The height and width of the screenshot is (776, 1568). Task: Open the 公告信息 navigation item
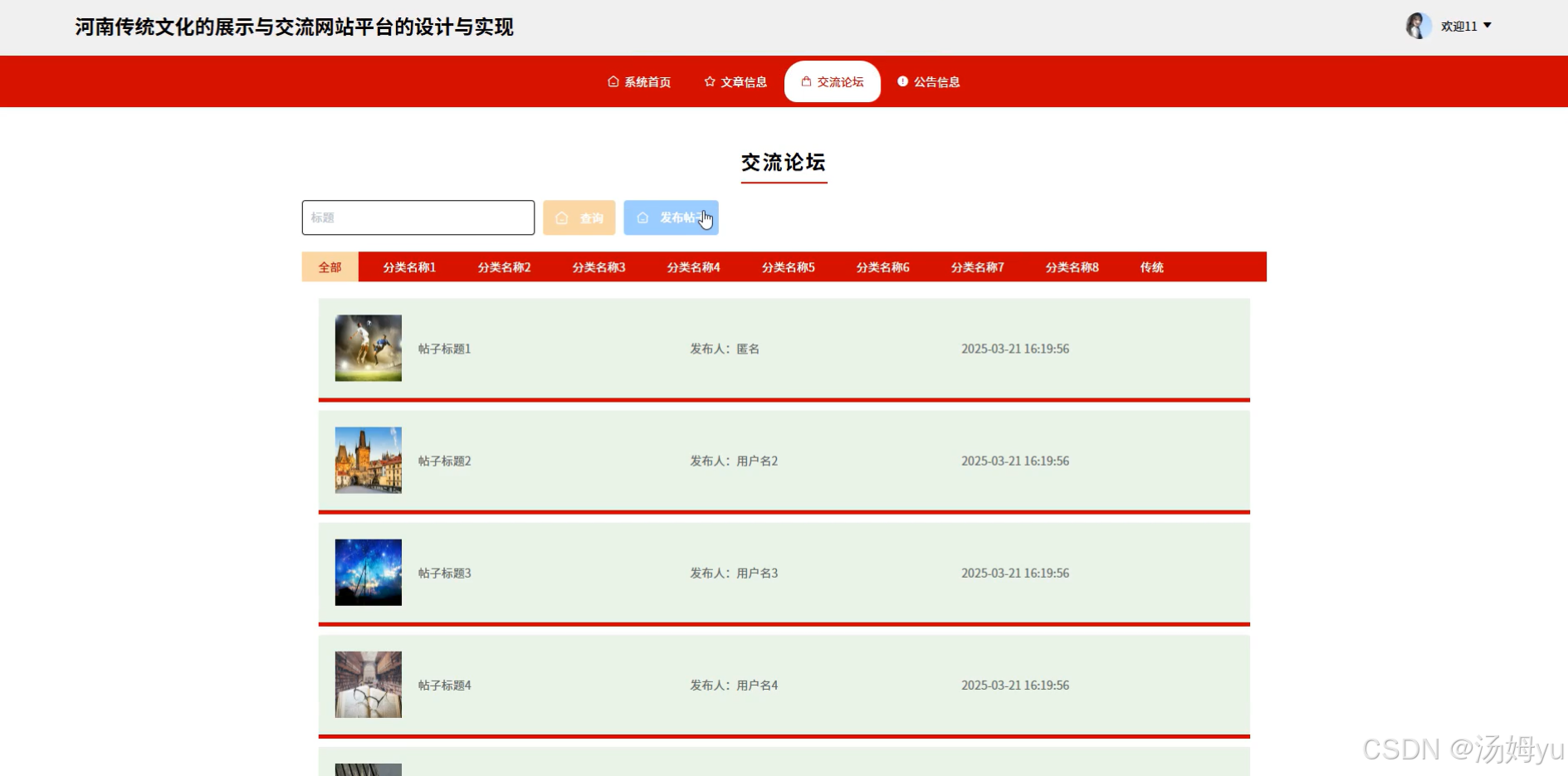(929, 81)
